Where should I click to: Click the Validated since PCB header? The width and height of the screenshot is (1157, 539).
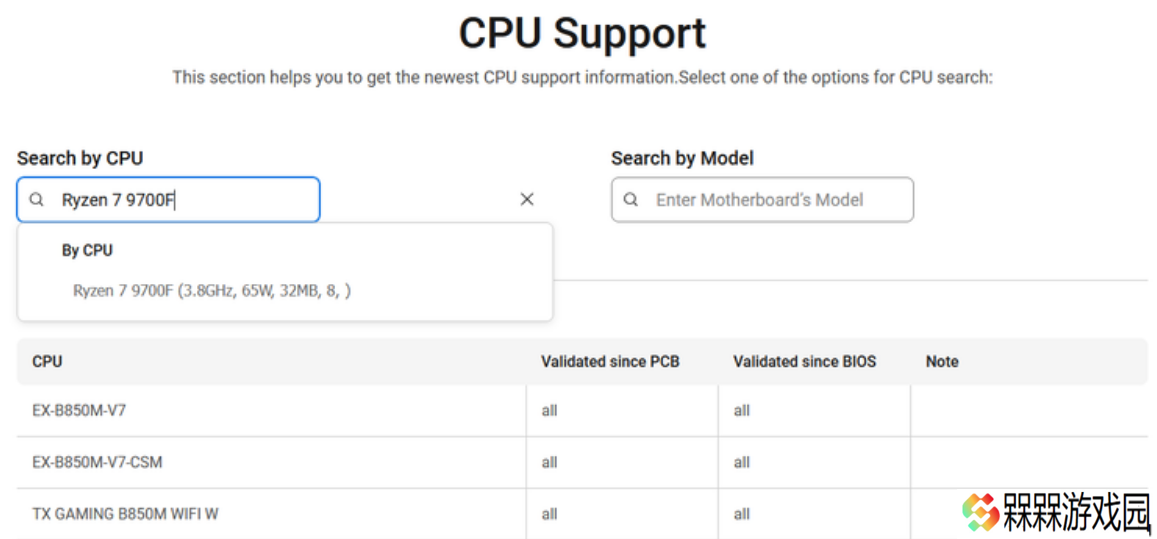tap(610, 362)
